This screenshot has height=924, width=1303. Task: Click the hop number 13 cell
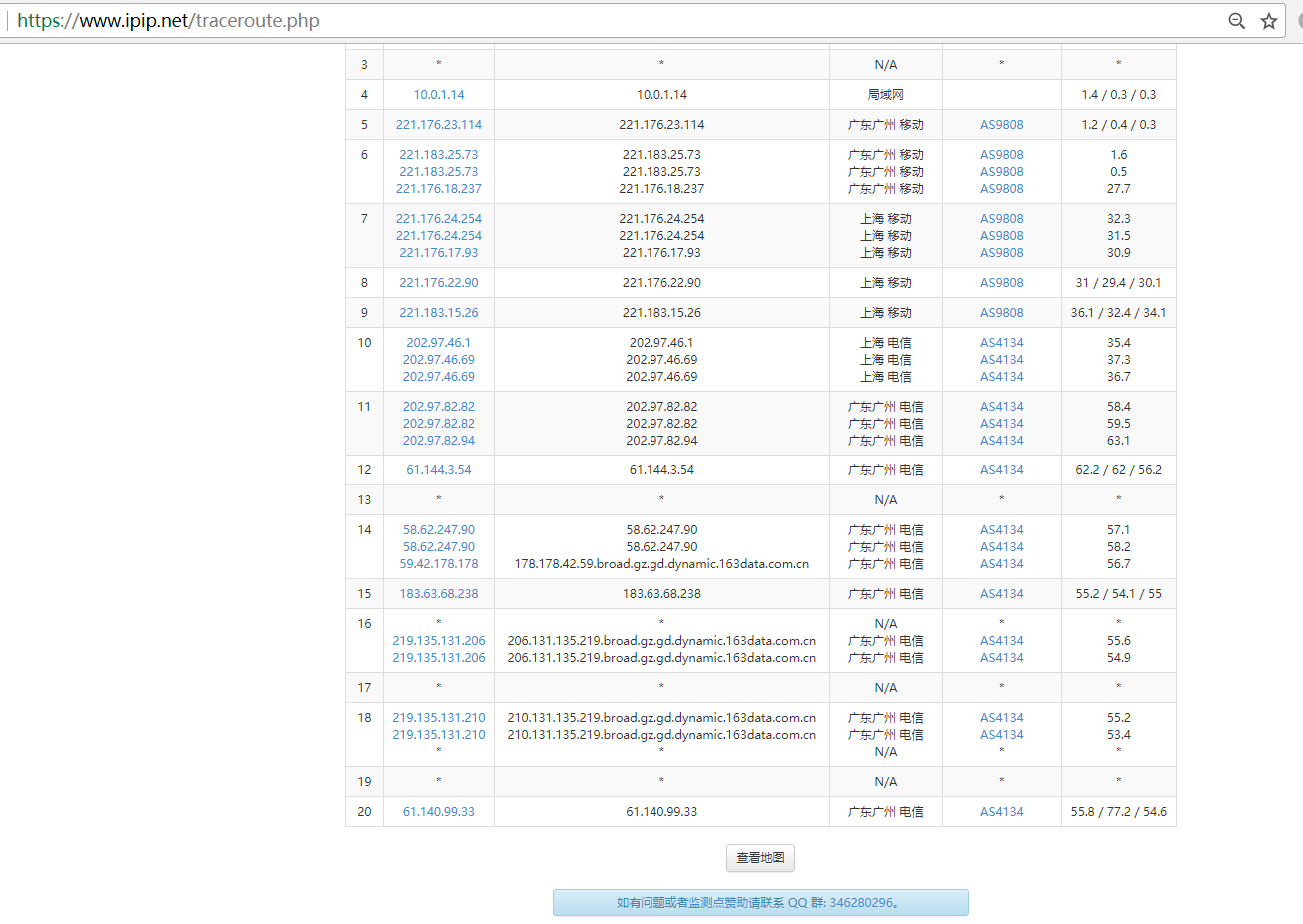364,500
